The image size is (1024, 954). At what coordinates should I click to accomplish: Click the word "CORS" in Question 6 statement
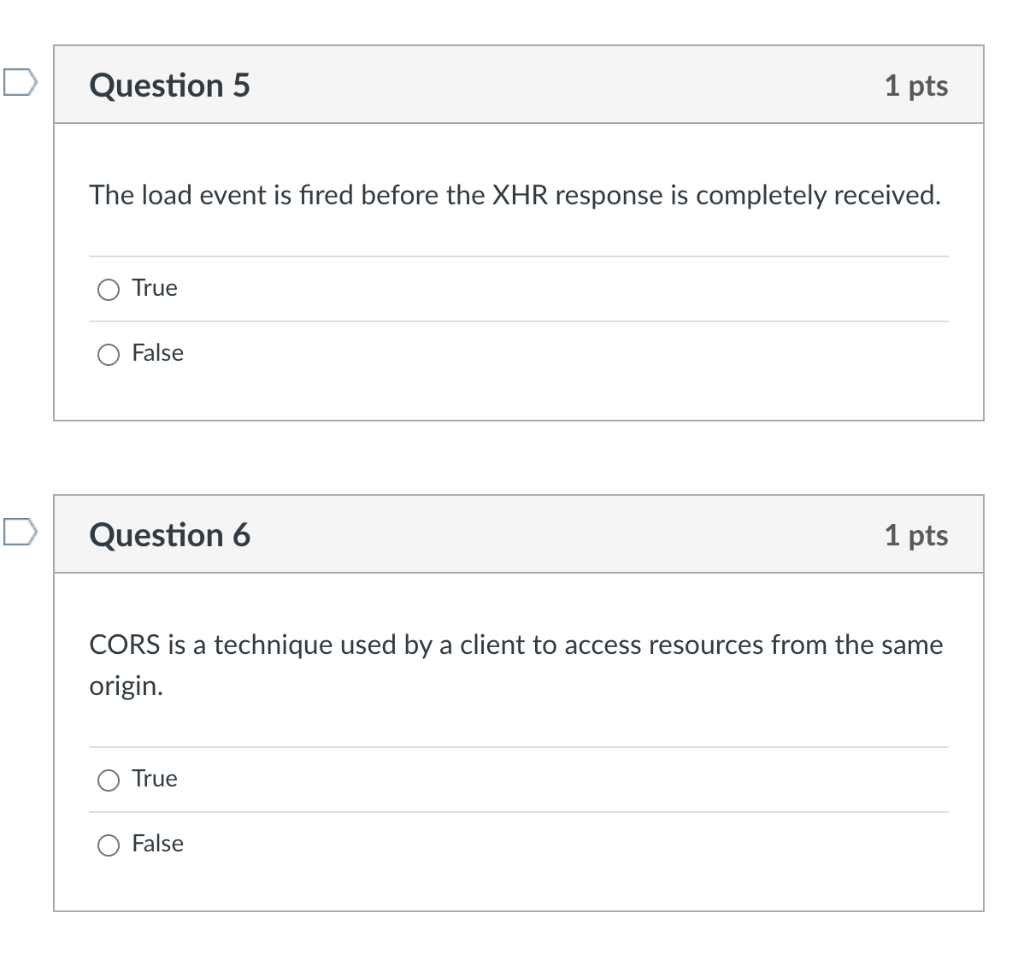pyautogui.click(x=125, y=645)
